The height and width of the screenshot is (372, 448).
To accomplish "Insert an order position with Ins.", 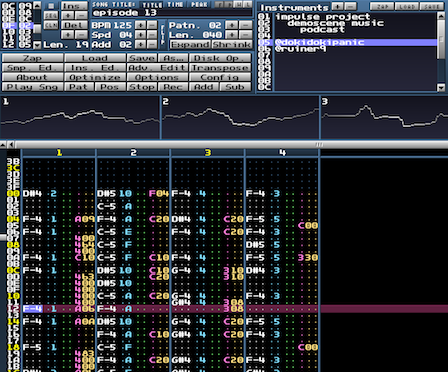I will [x=74, y=6].
